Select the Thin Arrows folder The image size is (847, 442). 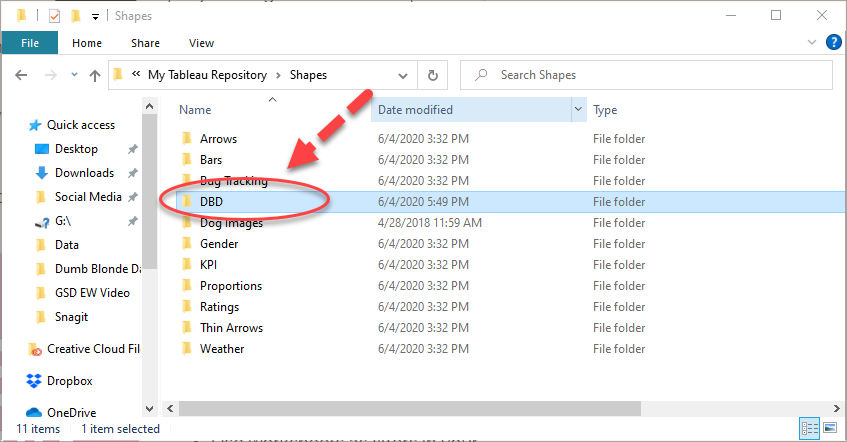pyautogui.click(x=231, y=328)
